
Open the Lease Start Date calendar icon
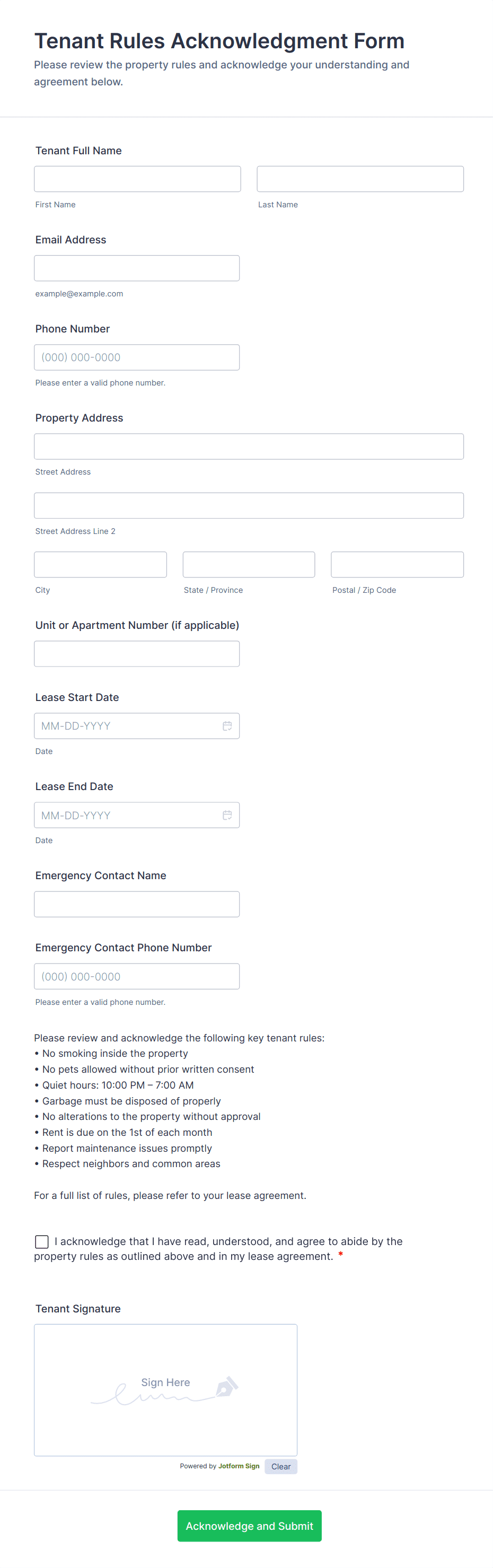pyautogui.click(x=227, y=725)
